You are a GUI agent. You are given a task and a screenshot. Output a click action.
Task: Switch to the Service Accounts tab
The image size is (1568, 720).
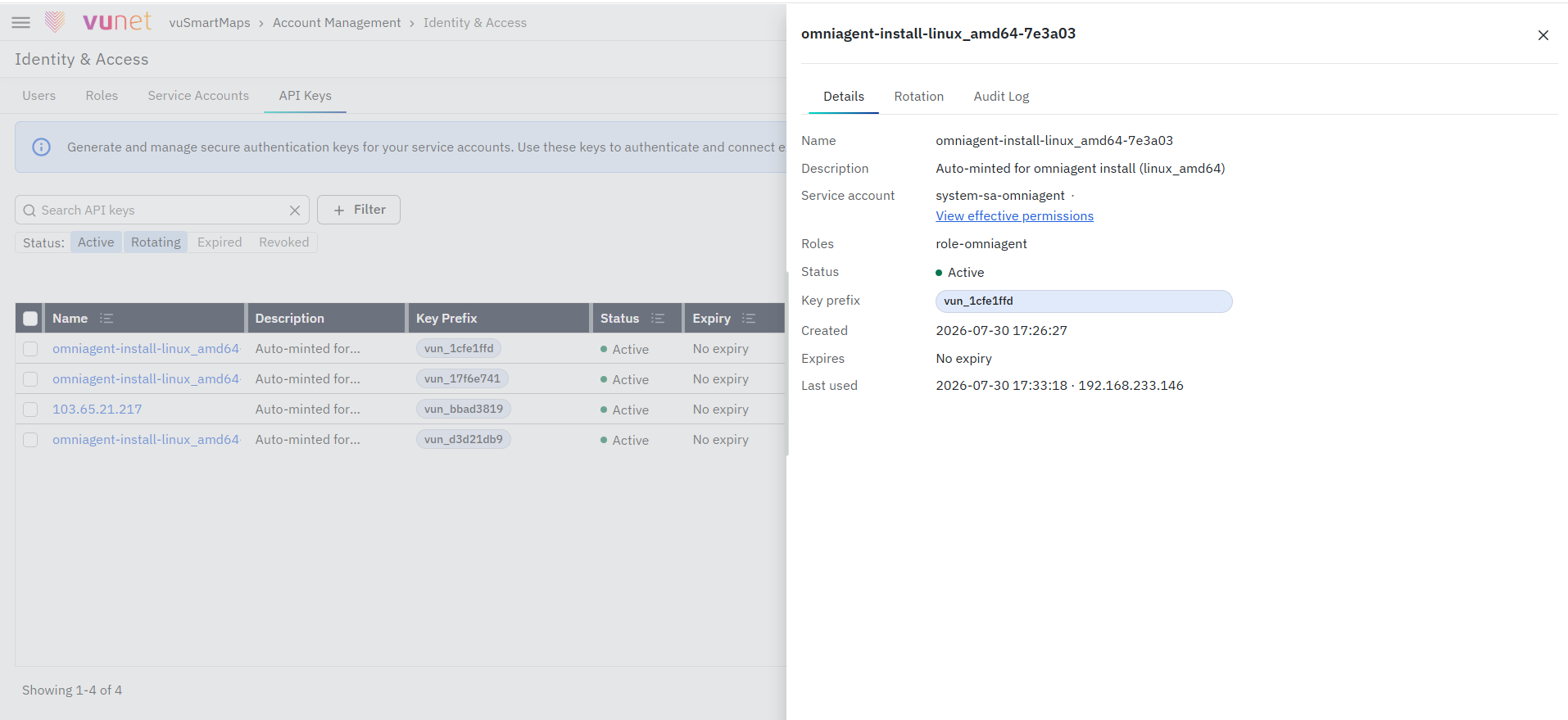coord(198,96)
